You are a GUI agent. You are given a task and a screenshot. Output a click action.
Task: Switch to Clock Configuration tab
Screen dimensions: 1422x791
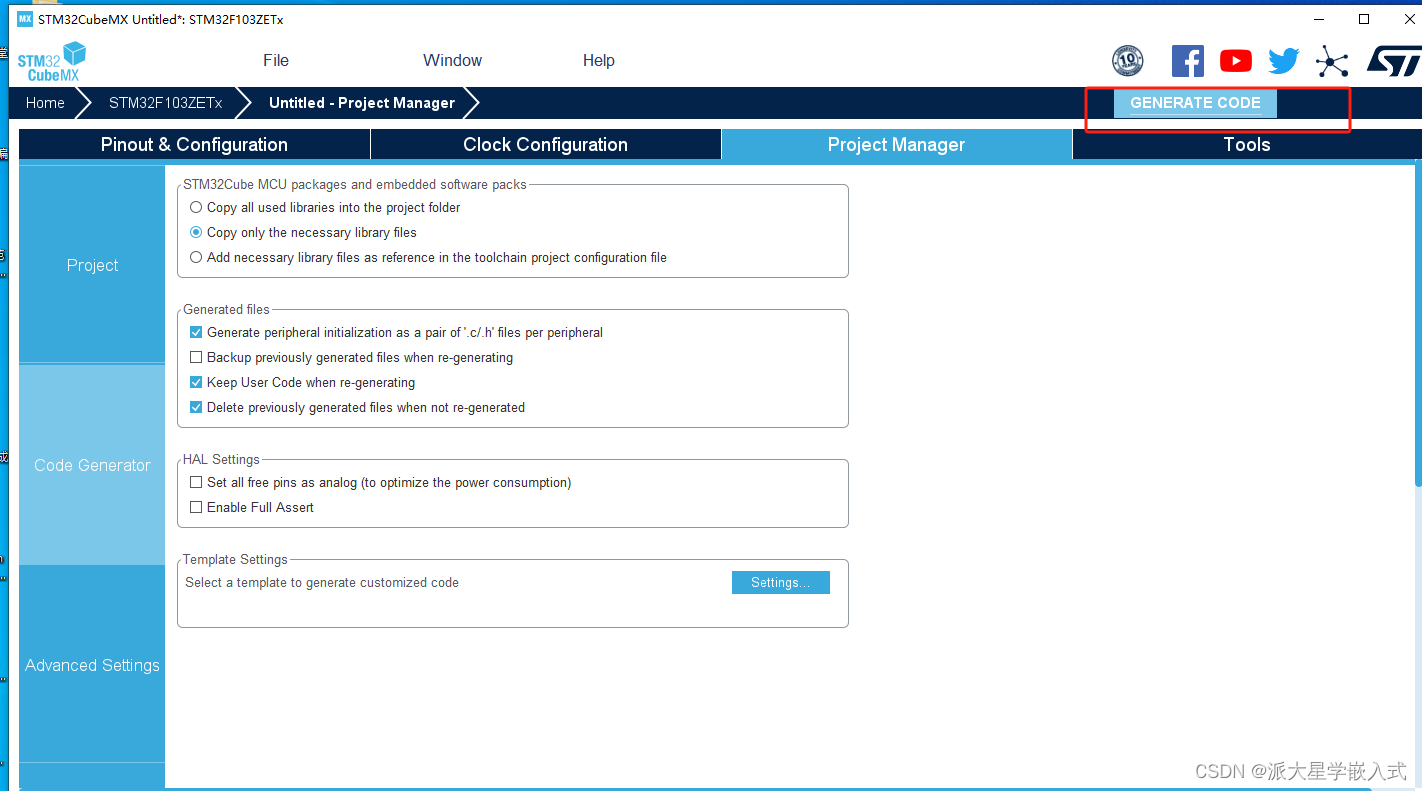coord(545,145)
